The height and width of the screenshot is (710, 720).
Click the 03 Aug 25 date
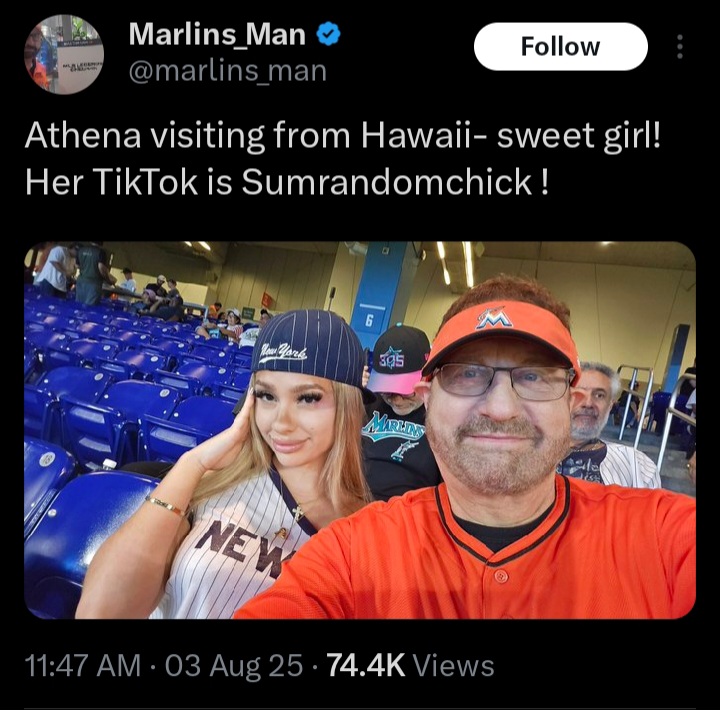pos(234,665)
